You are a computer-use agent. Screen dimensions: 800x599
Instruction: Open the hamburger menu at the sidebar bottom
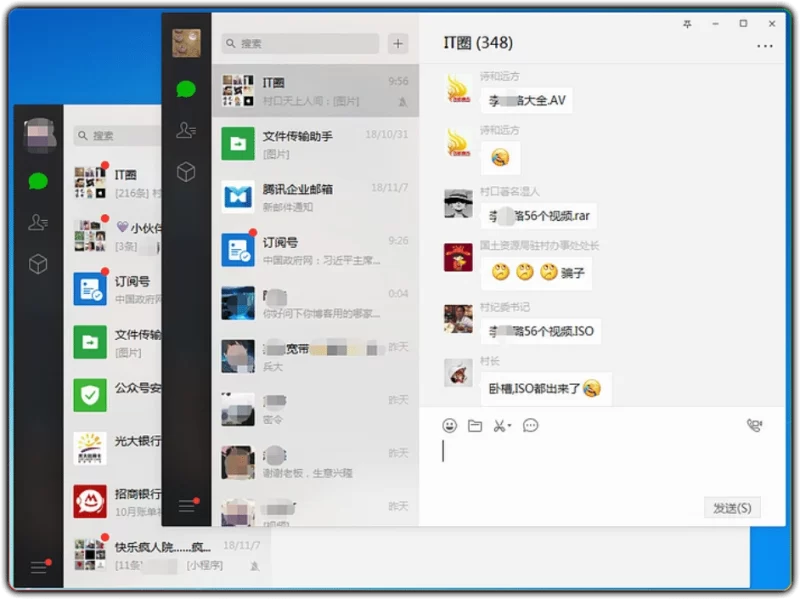[186, 505]
